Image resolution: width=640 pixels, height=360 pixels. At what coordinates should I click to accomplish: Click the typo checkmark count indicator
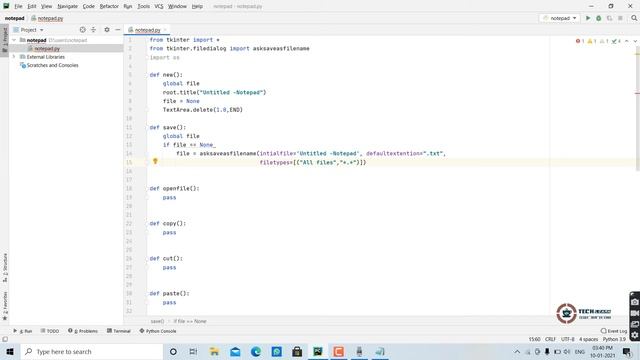616,41
